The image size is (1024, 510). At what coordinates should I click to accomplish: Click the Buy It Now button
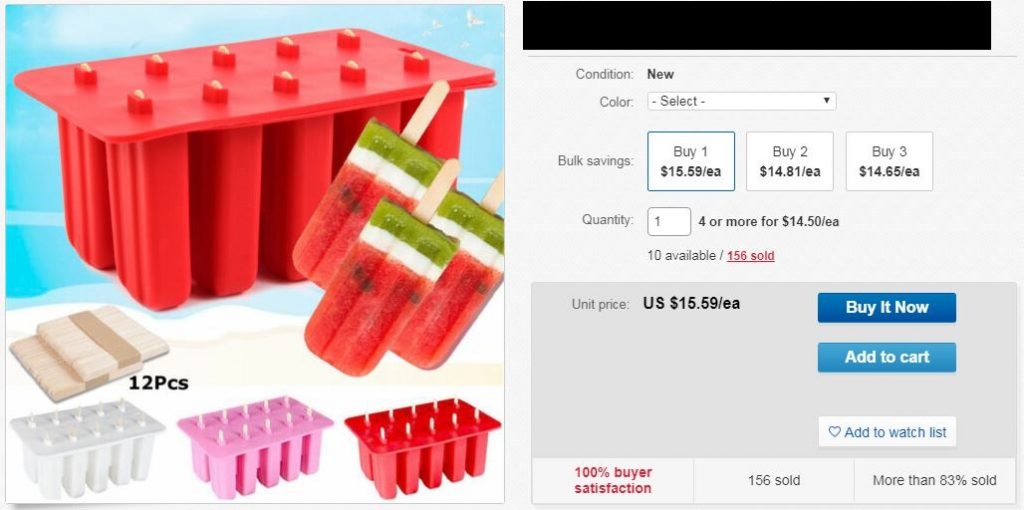[x=887, y=308]
